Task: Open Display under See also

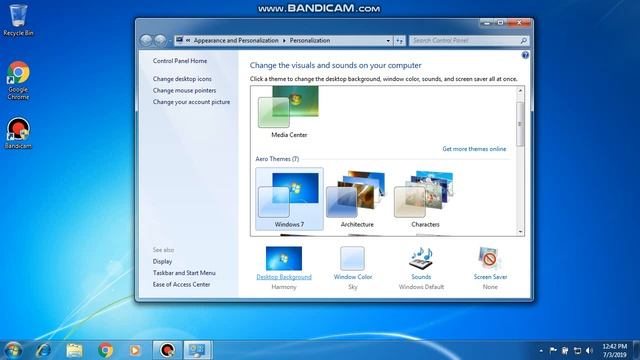Action: click(x=162, y=261)
